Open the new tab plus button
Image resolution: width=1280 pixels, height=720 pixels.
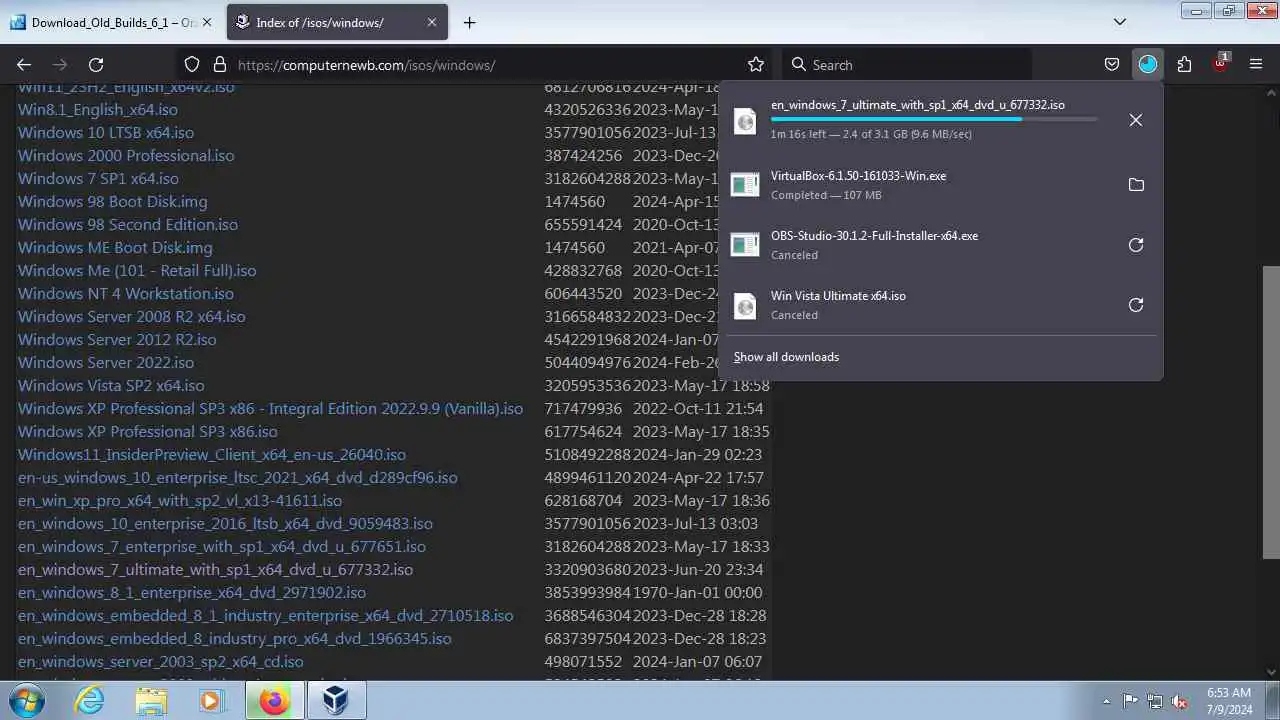click(469, 22)
